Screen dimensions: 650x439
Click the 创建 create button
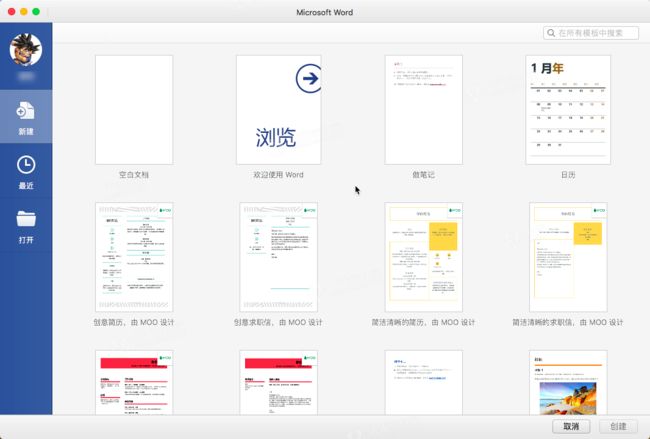tap(618, 426)
